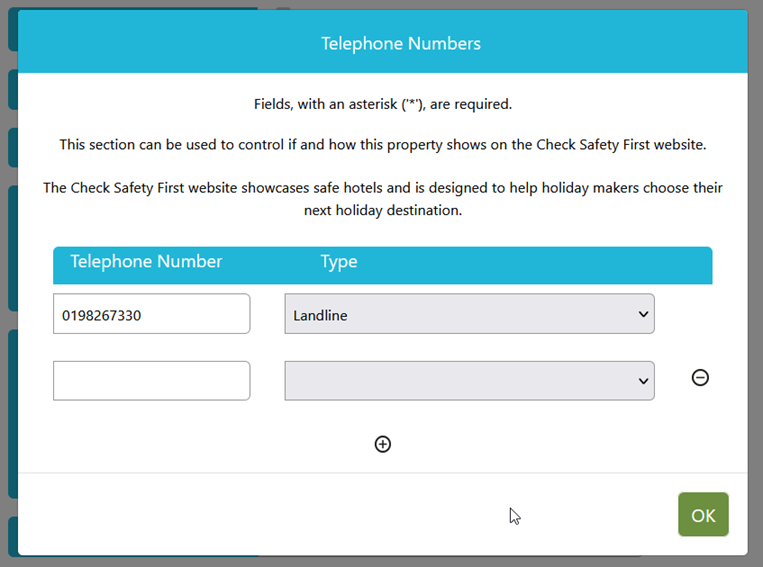Click the dimmed backdrop left of the dialog
The image size is (763, 567).
(9, 282)
